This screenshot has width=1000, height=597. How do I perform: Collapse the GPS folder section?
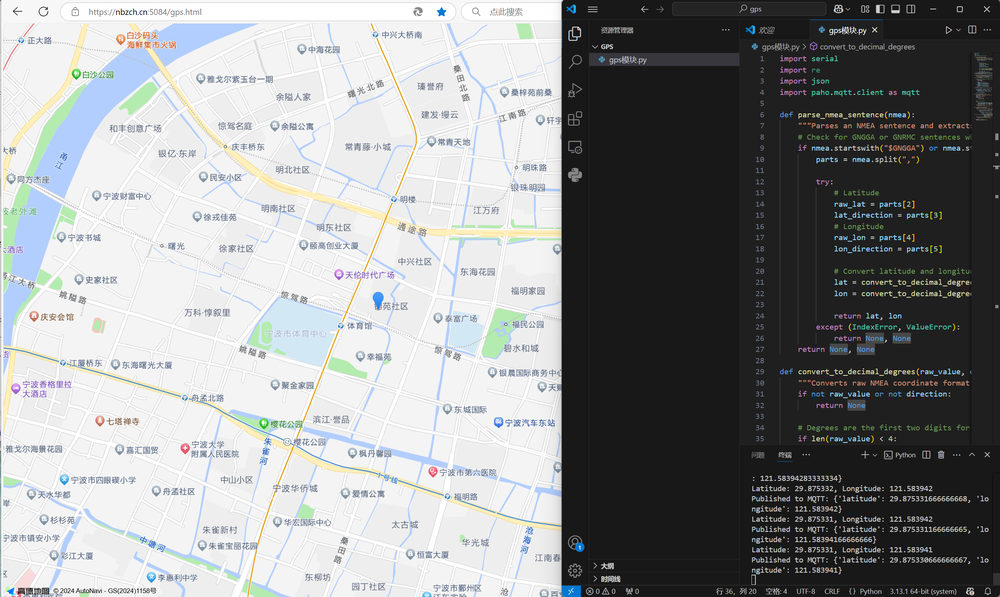point(663,47)
